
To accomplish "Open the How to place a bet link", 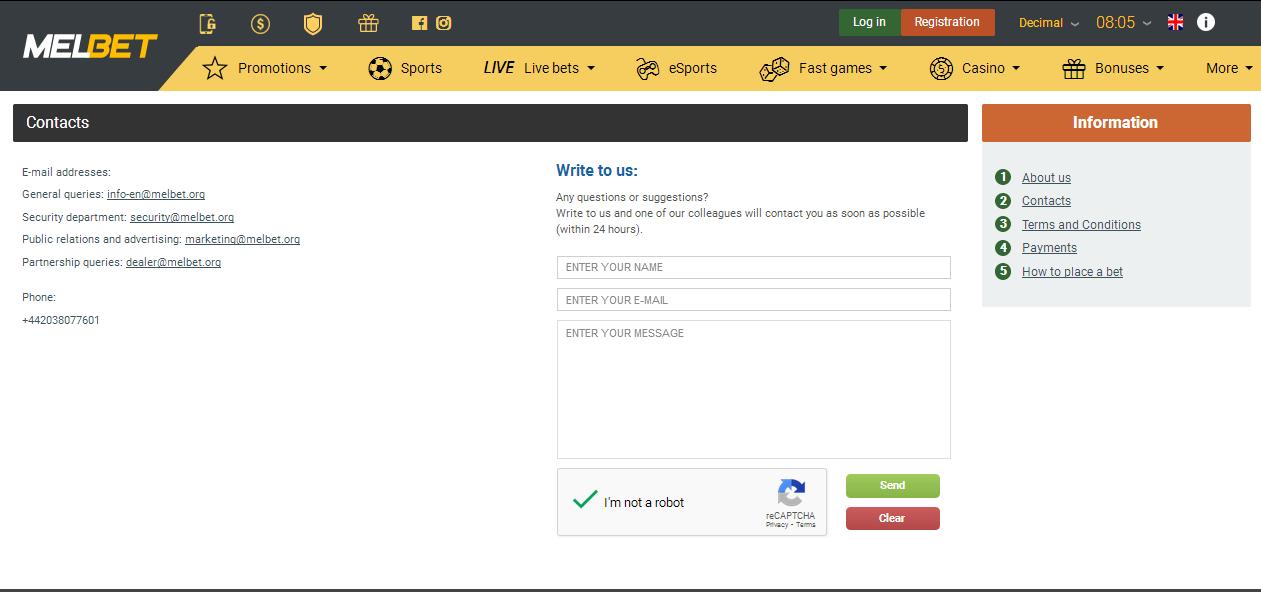I will coord(1072,272).
